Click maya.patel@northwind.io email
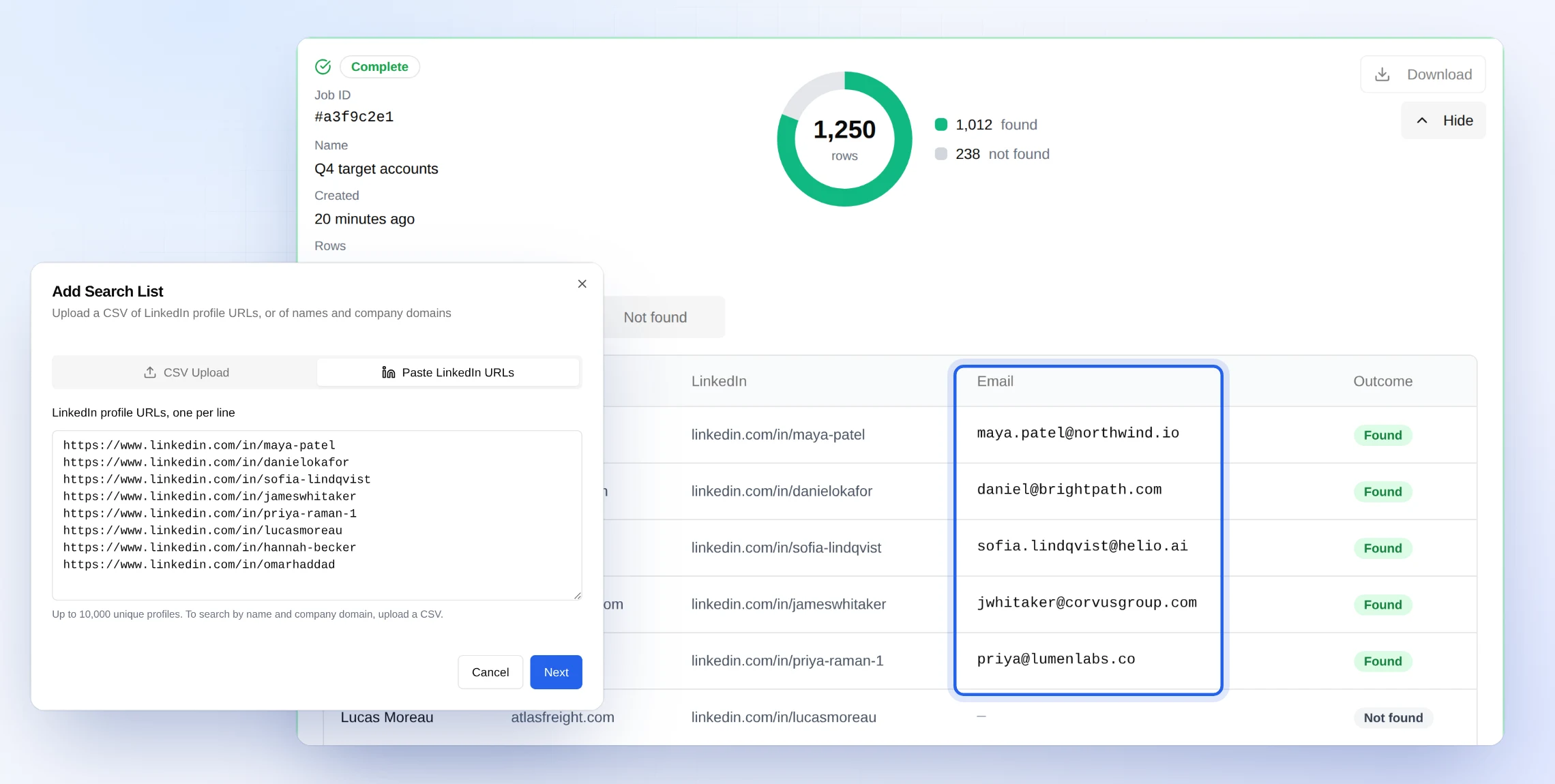 (1078, 433)
